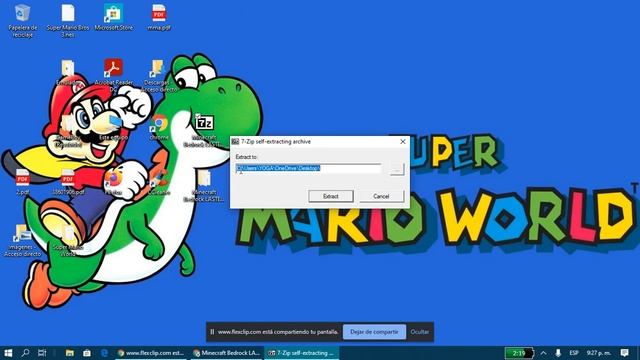
Task: Click the microphone tray icon
Action: click(x=558, y=353)
